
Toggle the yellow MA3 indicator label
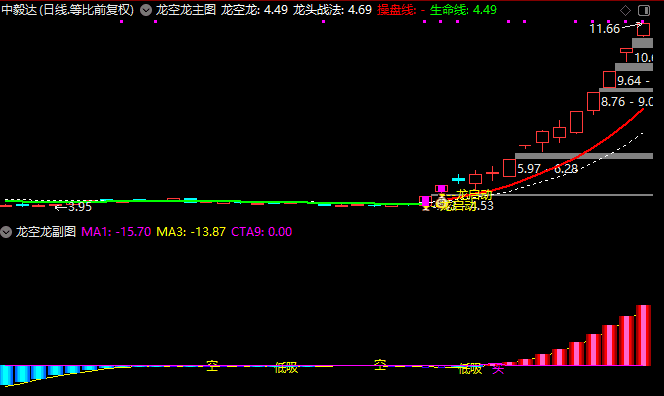[x=191, y=232]
